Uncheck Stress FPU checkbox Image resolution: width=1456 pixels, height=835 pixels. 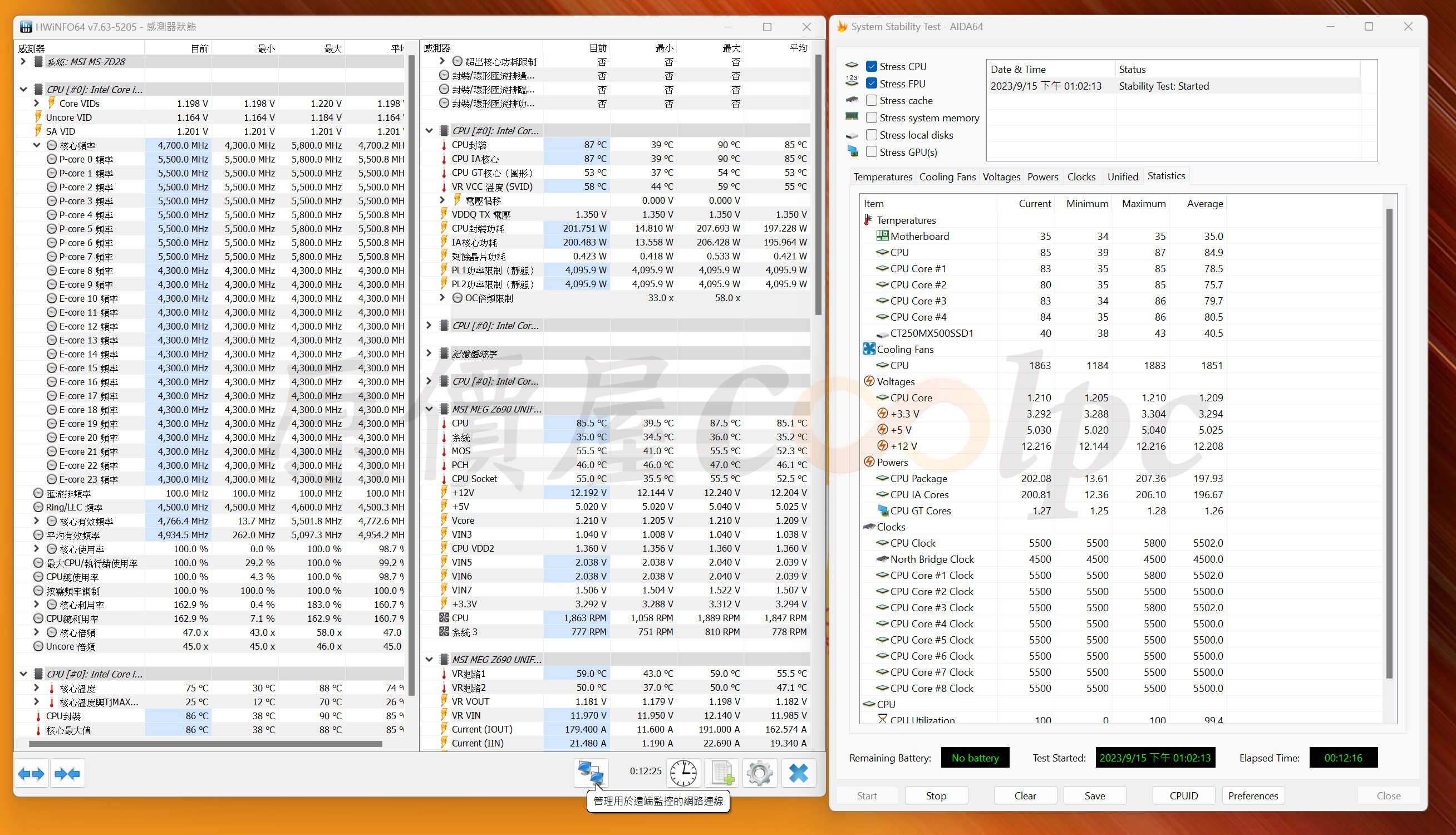[871, 83]
